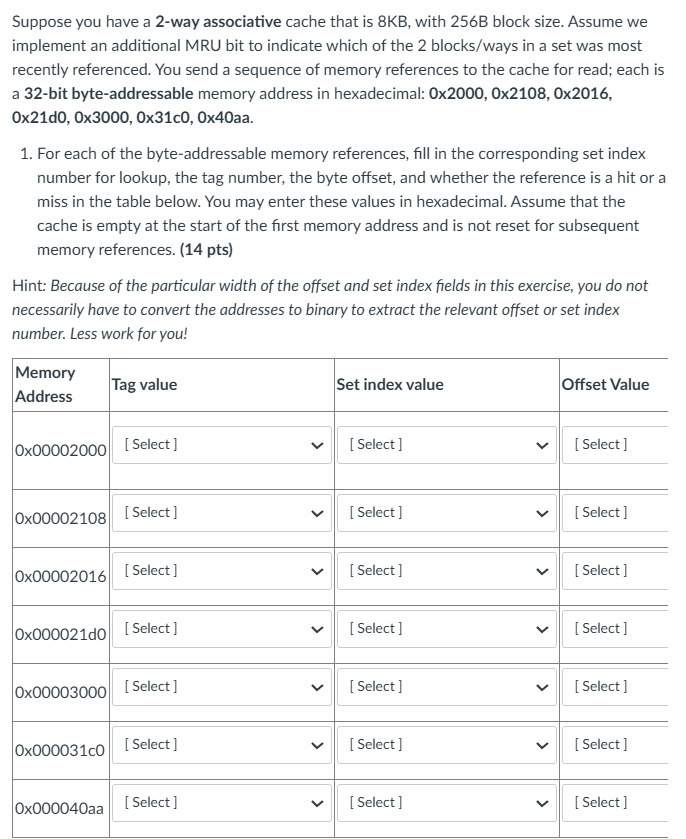Open the Set index dropdown for 0x000021d0

point(448,628)
